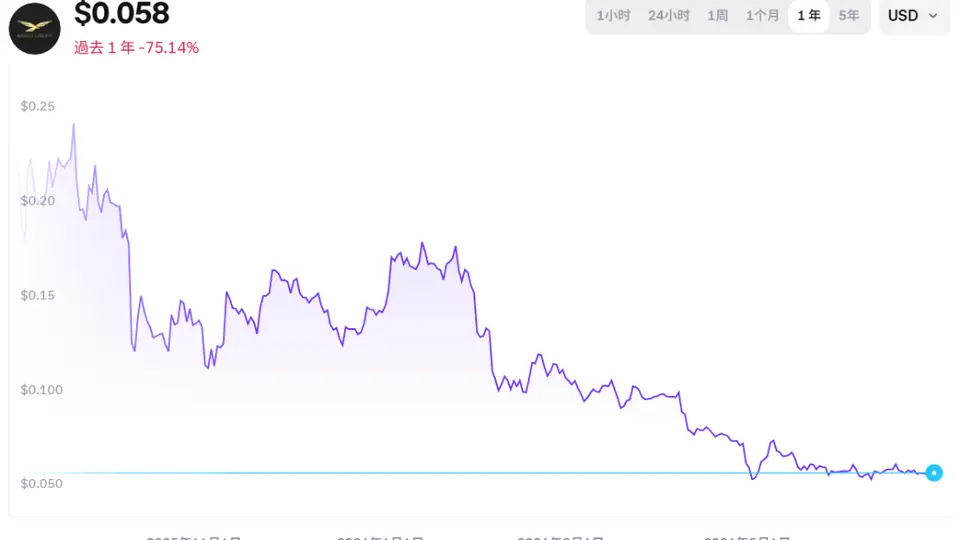The width and height of the screenshot is (960, 540).
Task: Expand currency list via chevron arrow
Action: tap(933, 16)
